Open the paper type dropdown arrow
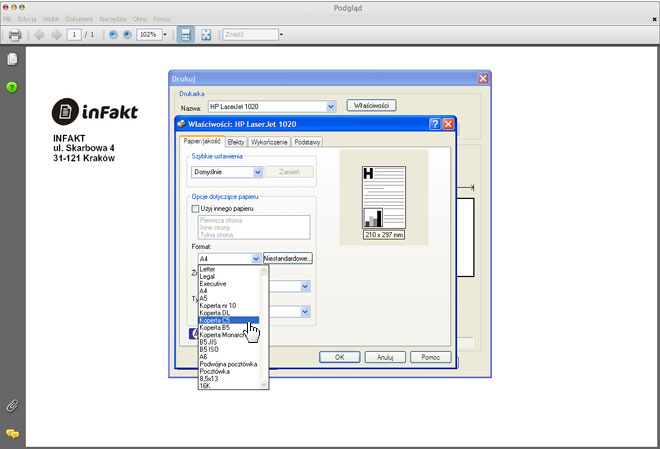660x449 pixels. click(x=306, y=312)
